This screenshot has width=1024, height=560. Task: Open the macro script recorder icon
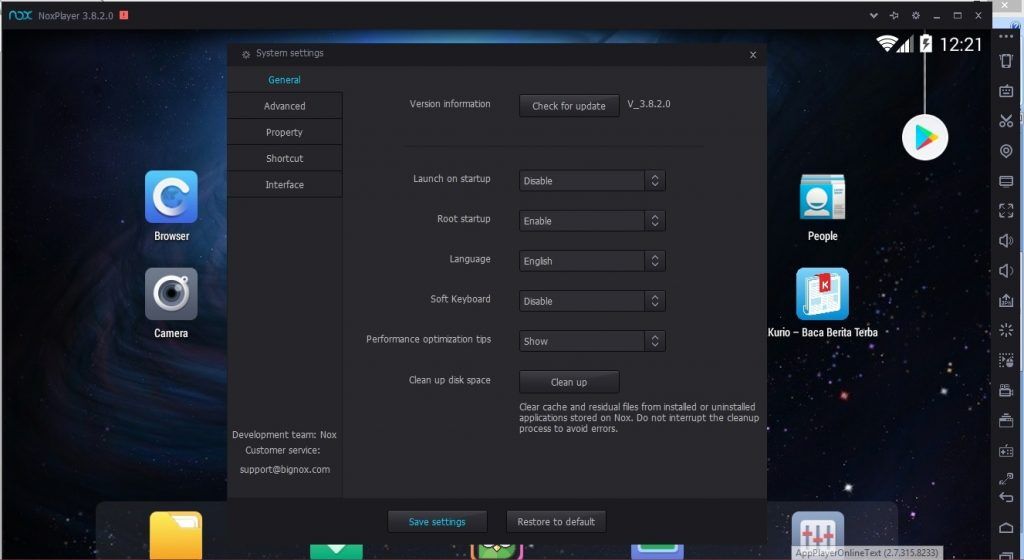pos(1006,360)
